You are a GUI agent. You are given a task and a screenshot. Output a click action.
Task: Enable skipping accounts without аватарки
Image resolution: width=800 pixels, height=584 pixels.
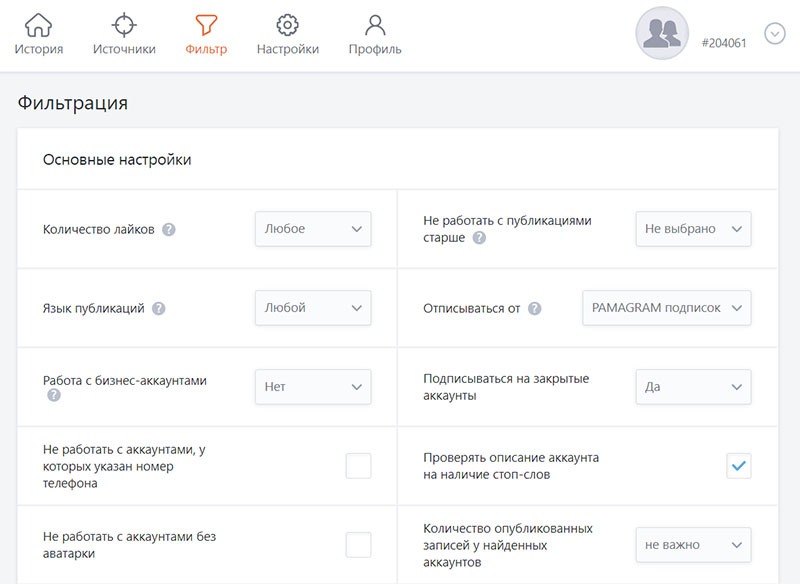tap(358, 545)
